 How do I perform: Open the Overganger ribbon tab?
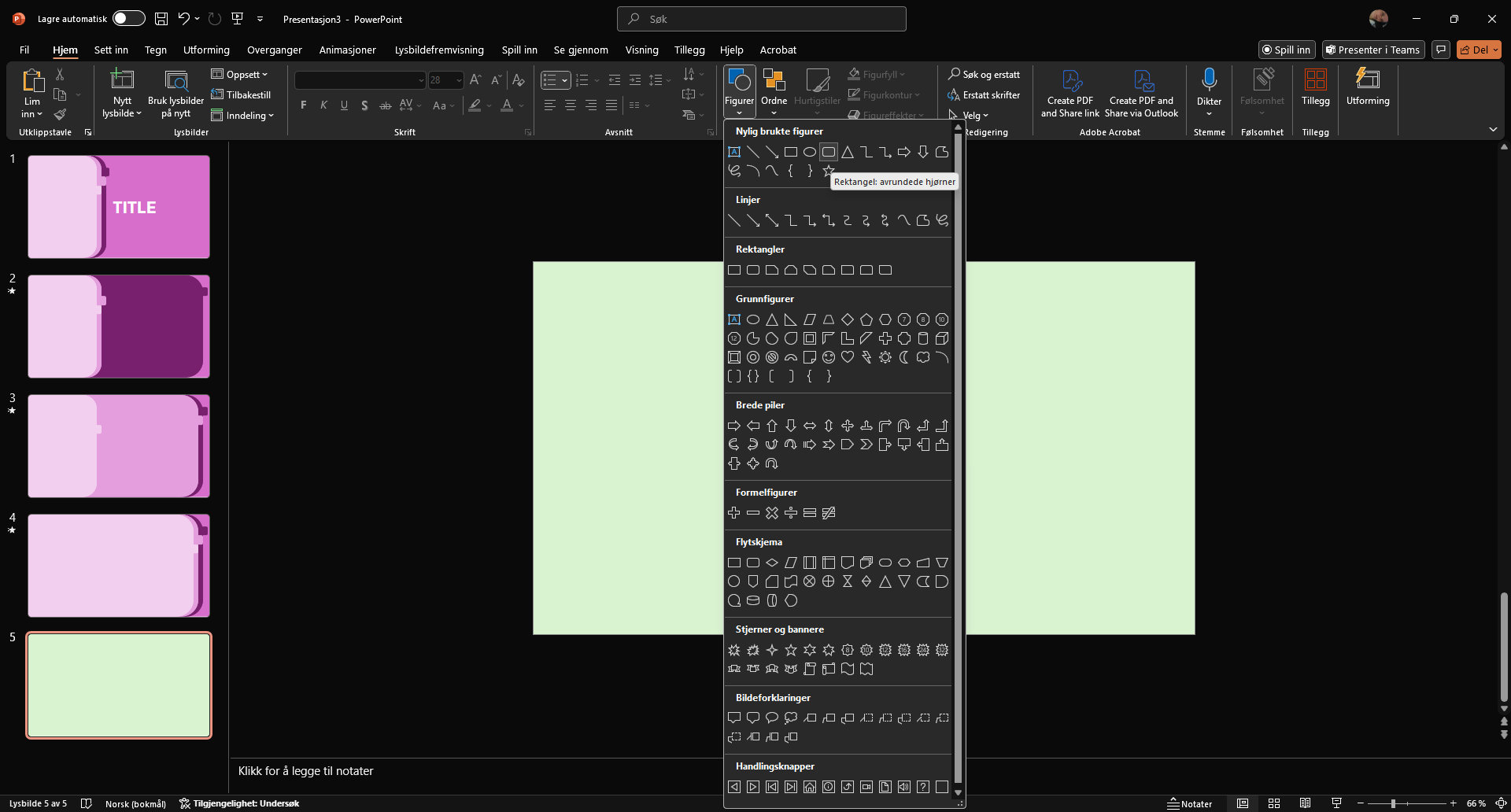pyautogui.click(x=274, y=50)
